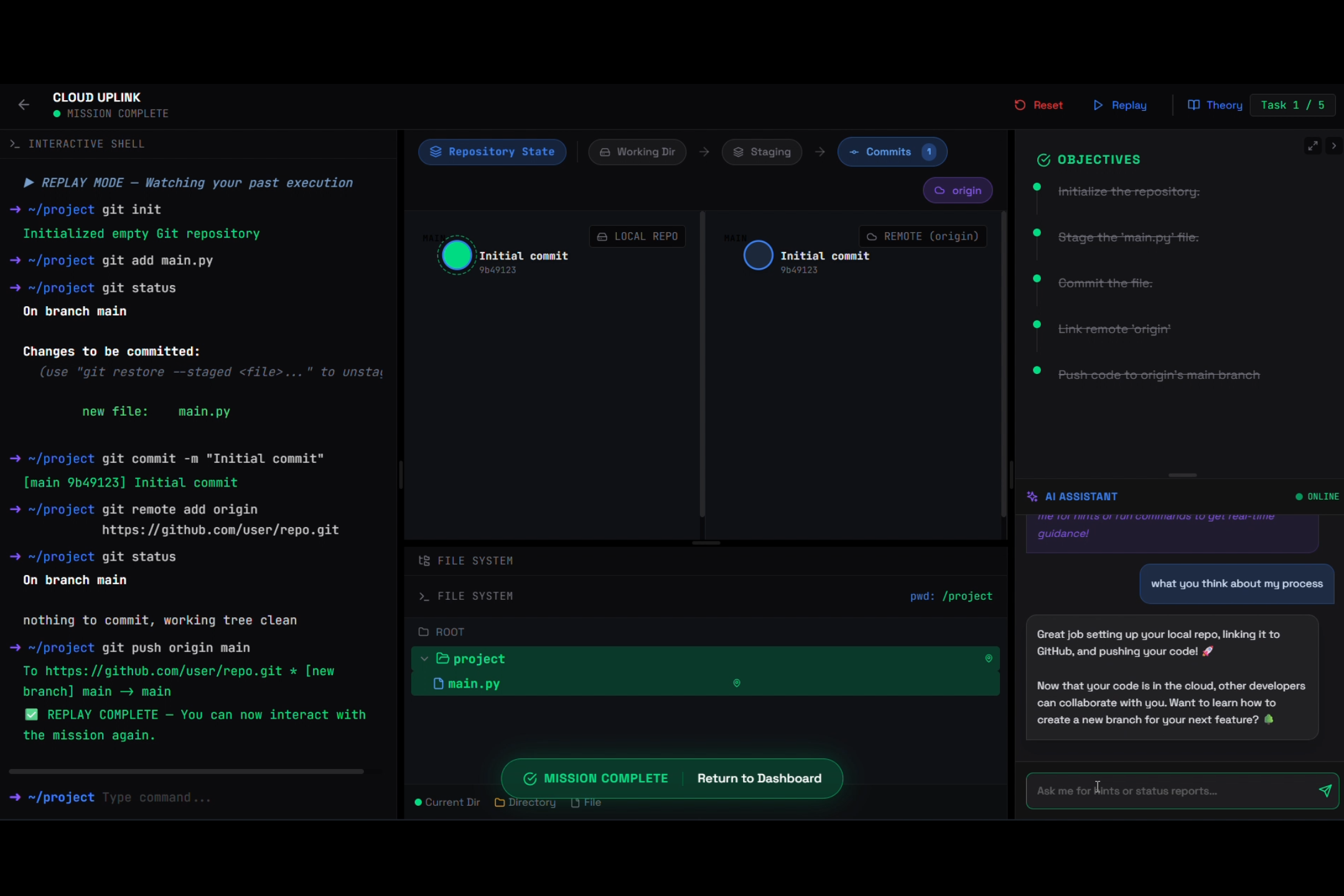Click the back arrow next to Cloud Uplink
This screenshot has height=896, width=1344.
(24, 105)
